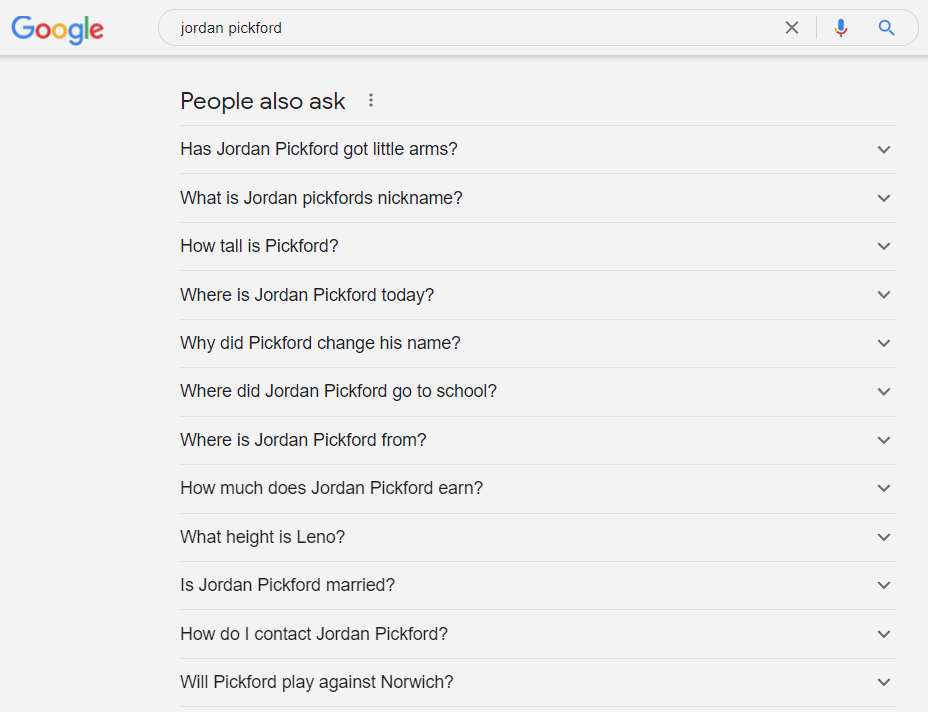Open question 'Will Pickford play against Norwich?'

pyautogui.click(x=539, y=682)
